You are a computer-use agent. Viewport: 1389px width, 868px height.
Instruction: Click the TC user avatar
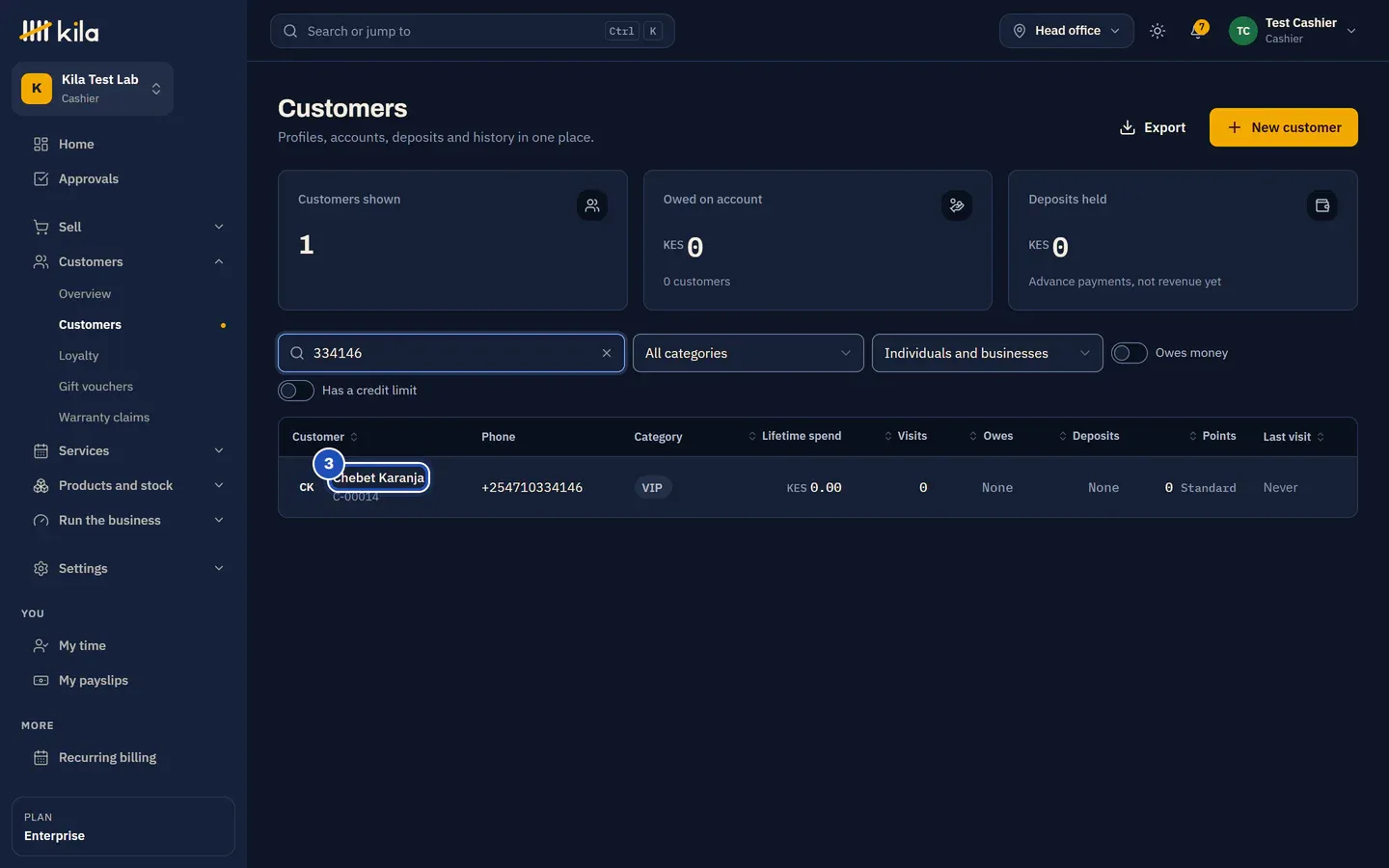[1243, 31]
